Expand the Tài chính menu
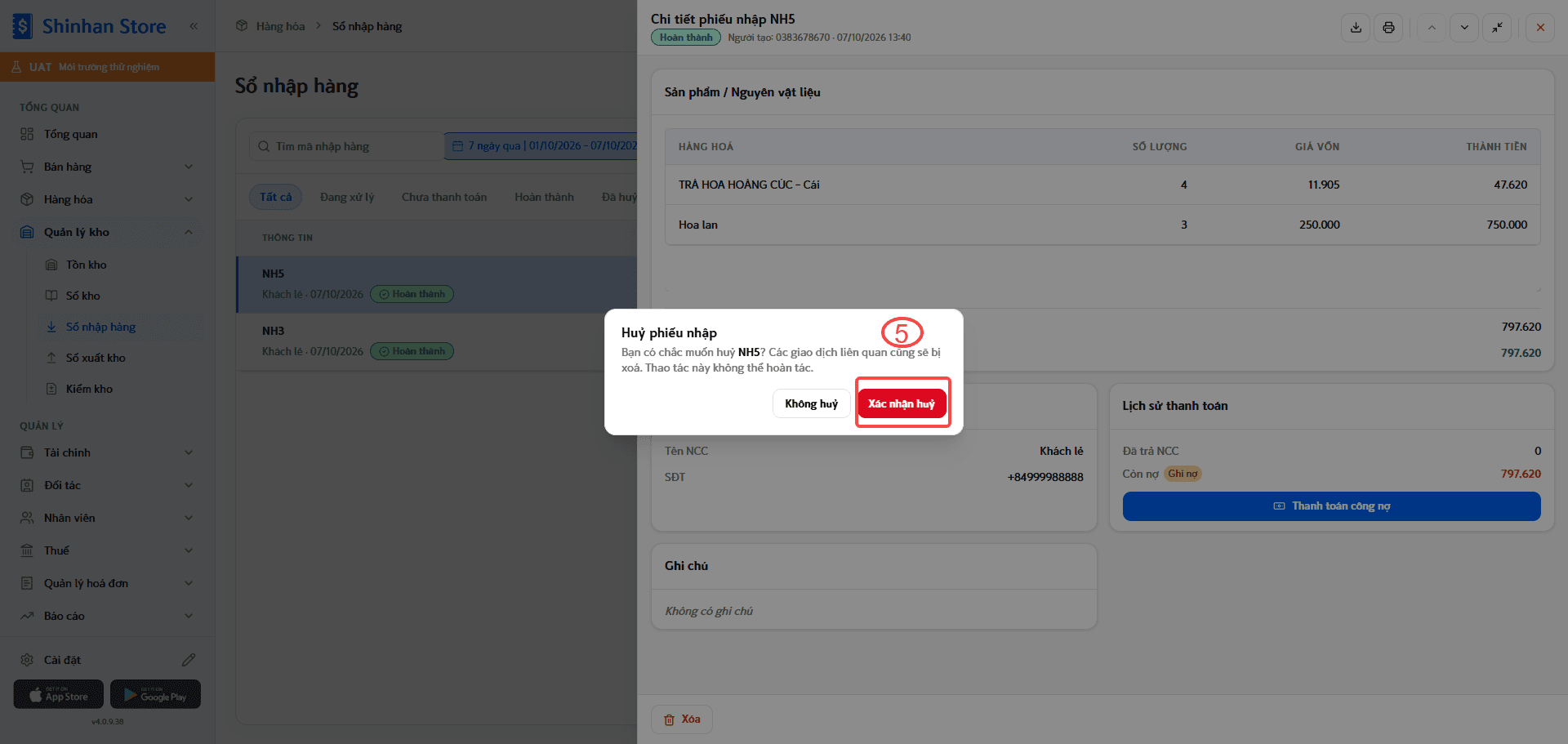This screenshot has height=744, width=1568. (107, 452)
